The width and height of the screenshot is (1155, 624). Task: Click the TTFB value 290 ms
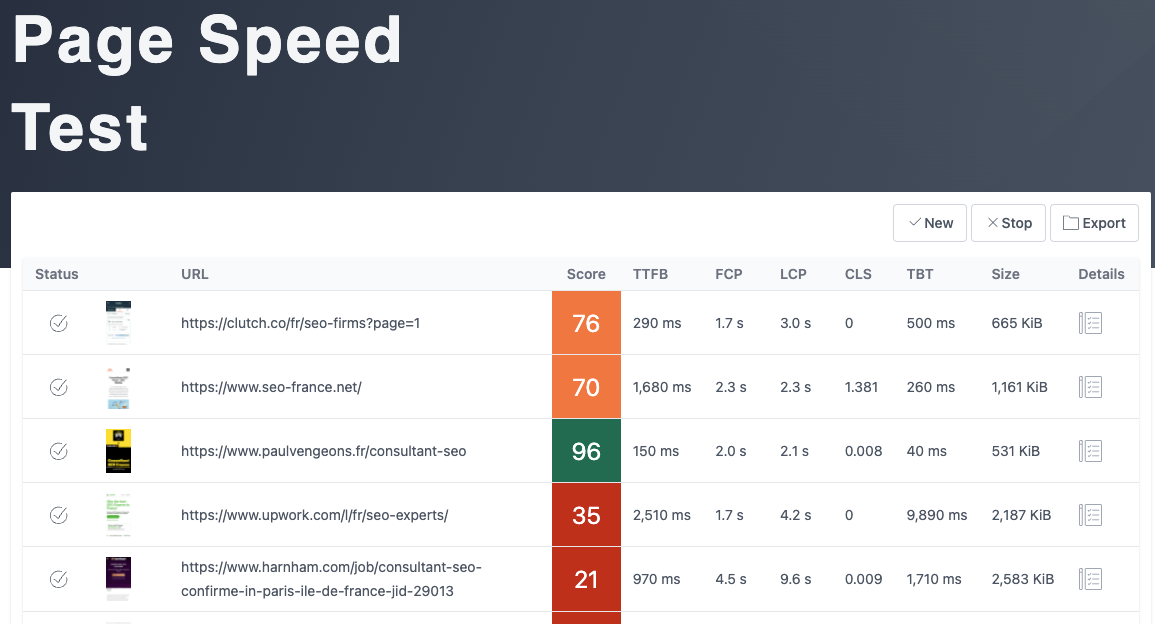click(657, 323)
